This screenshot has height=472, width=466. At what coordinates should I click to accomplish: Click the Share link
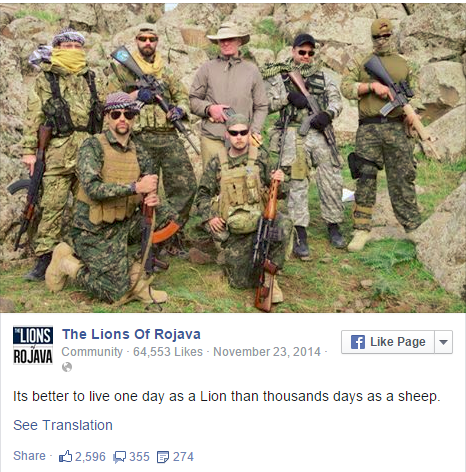[29, 456]
